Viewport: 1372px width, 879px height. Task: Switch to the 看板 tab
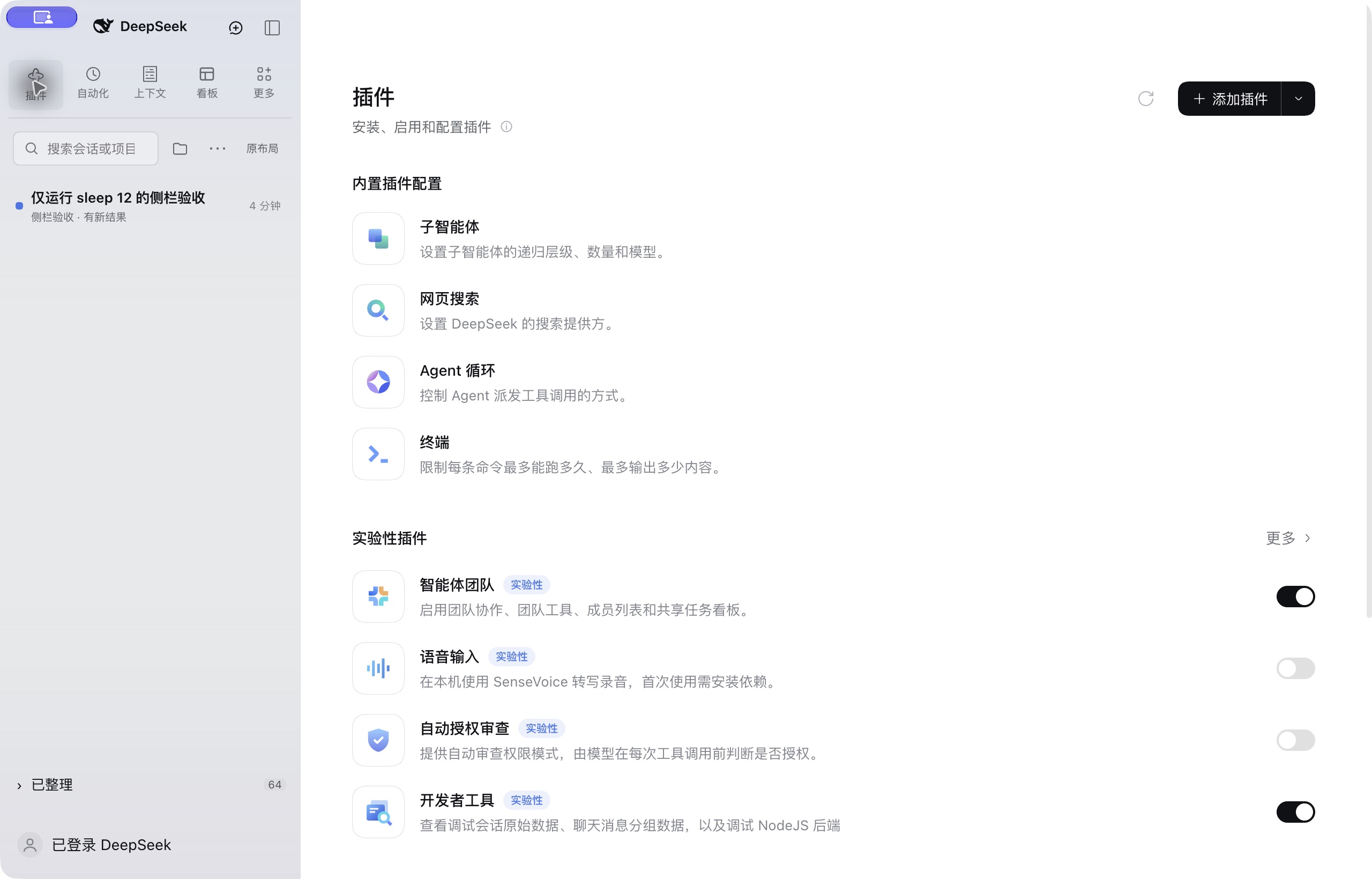pyautogui.click(x=207, y=83)
